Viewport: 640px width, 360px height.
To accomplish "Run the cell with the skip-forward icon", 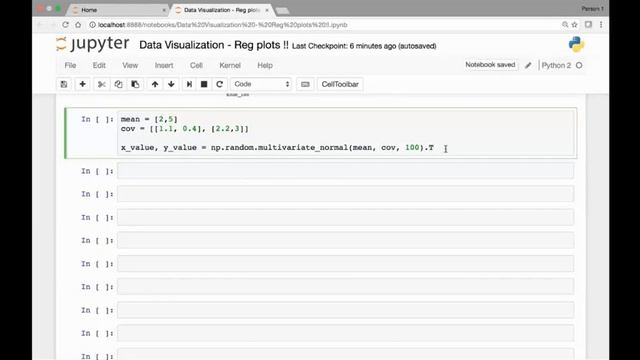I will point(189,84).
